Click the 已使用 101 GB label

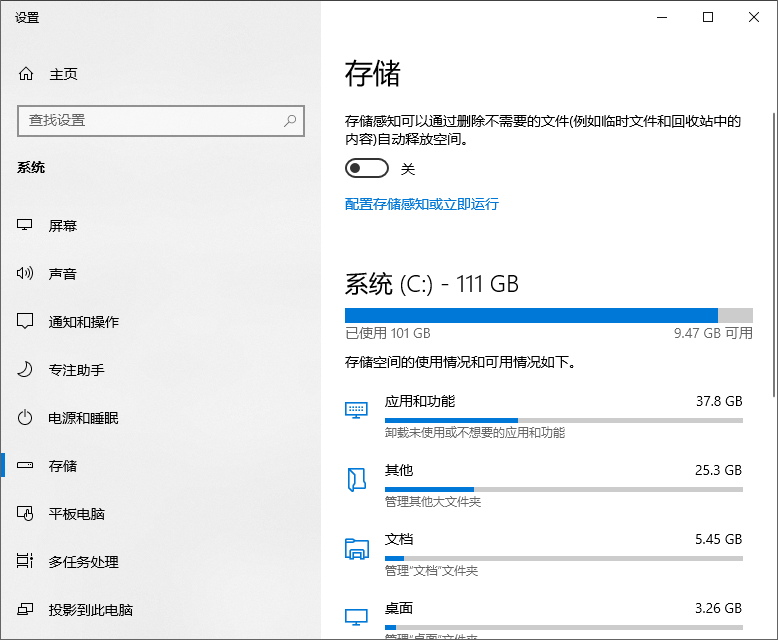click(388, 333)
